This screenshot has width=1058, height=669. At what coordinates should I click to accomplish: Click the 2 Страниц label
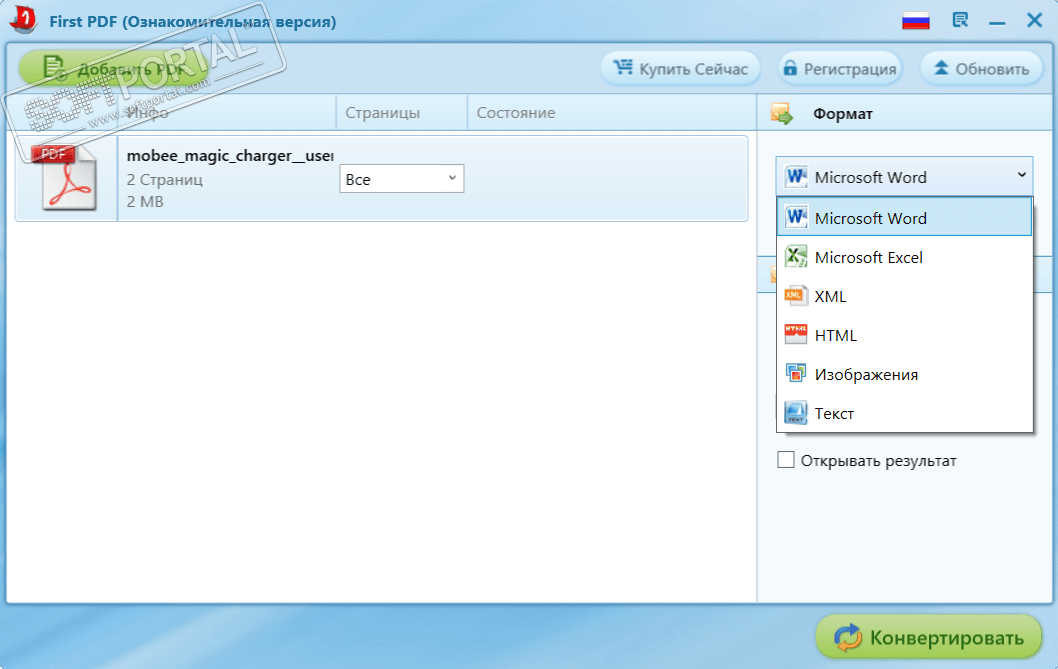coord(165,180)
